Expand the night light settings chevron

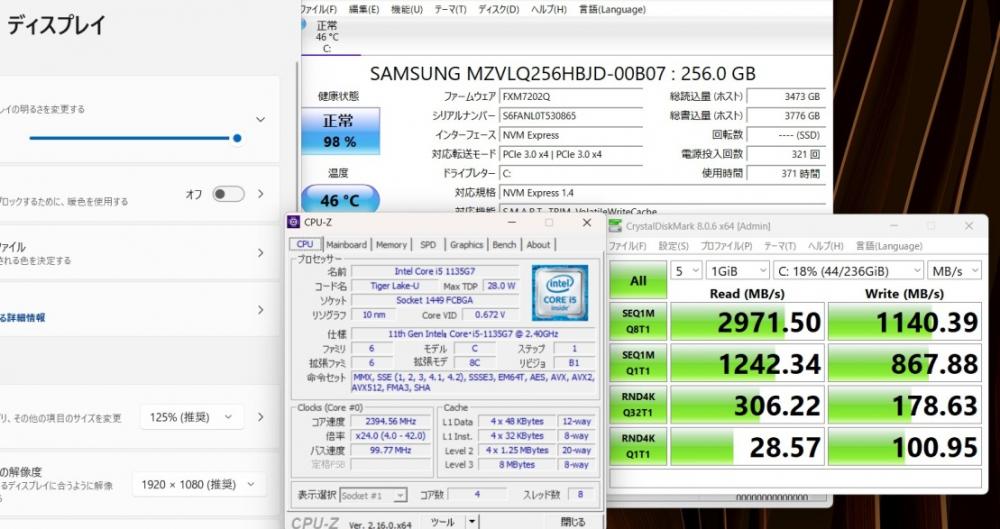260,194
